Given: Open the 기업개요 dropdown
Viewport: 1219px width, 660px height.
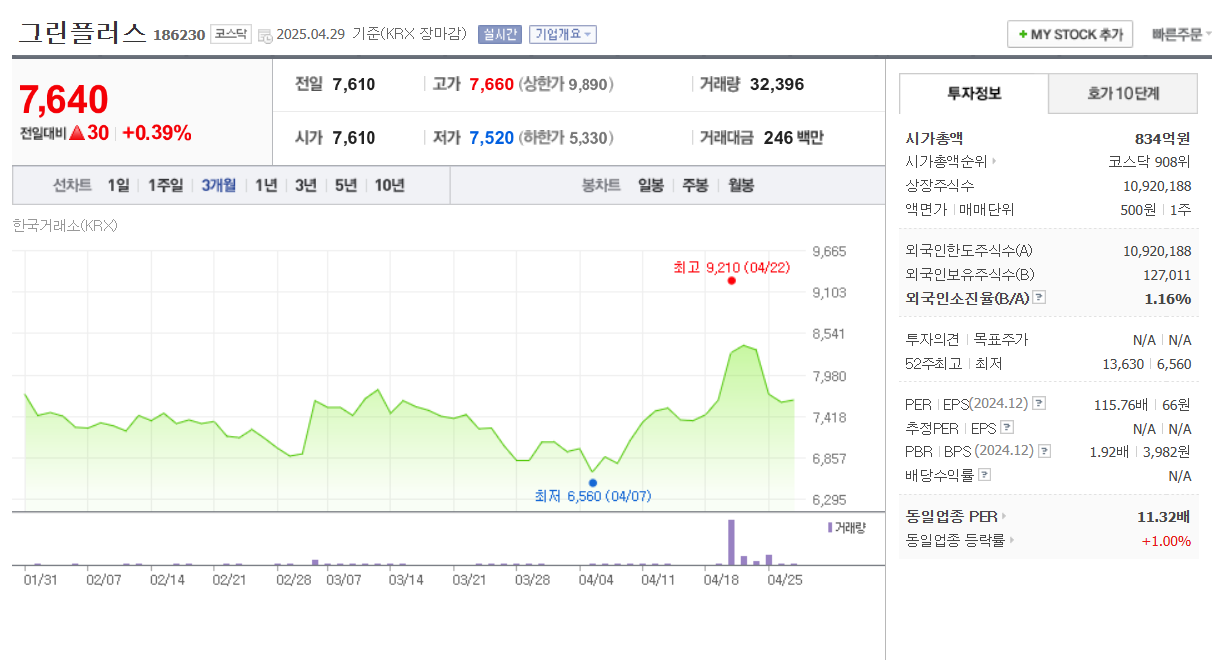Looking at the screenshot, I should [563, 34].
